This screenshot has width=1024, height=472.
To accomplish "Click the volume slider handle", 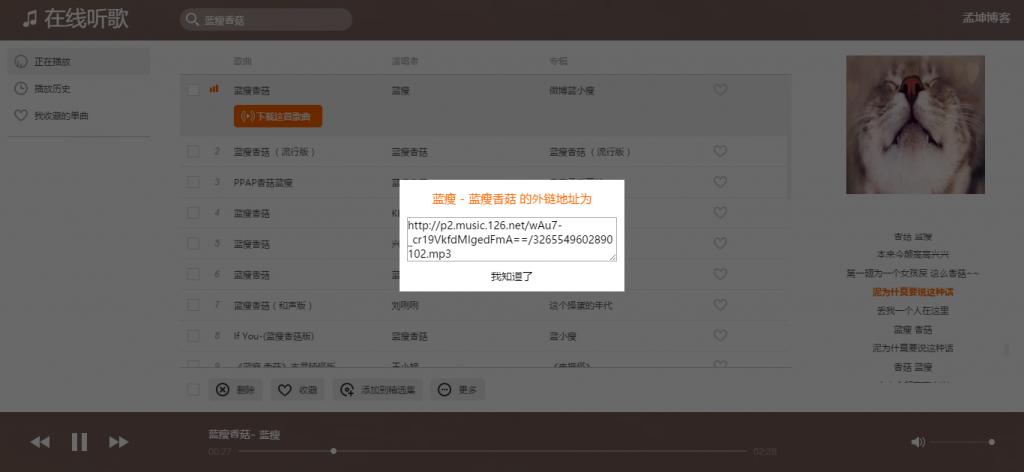I will point(991,442).
